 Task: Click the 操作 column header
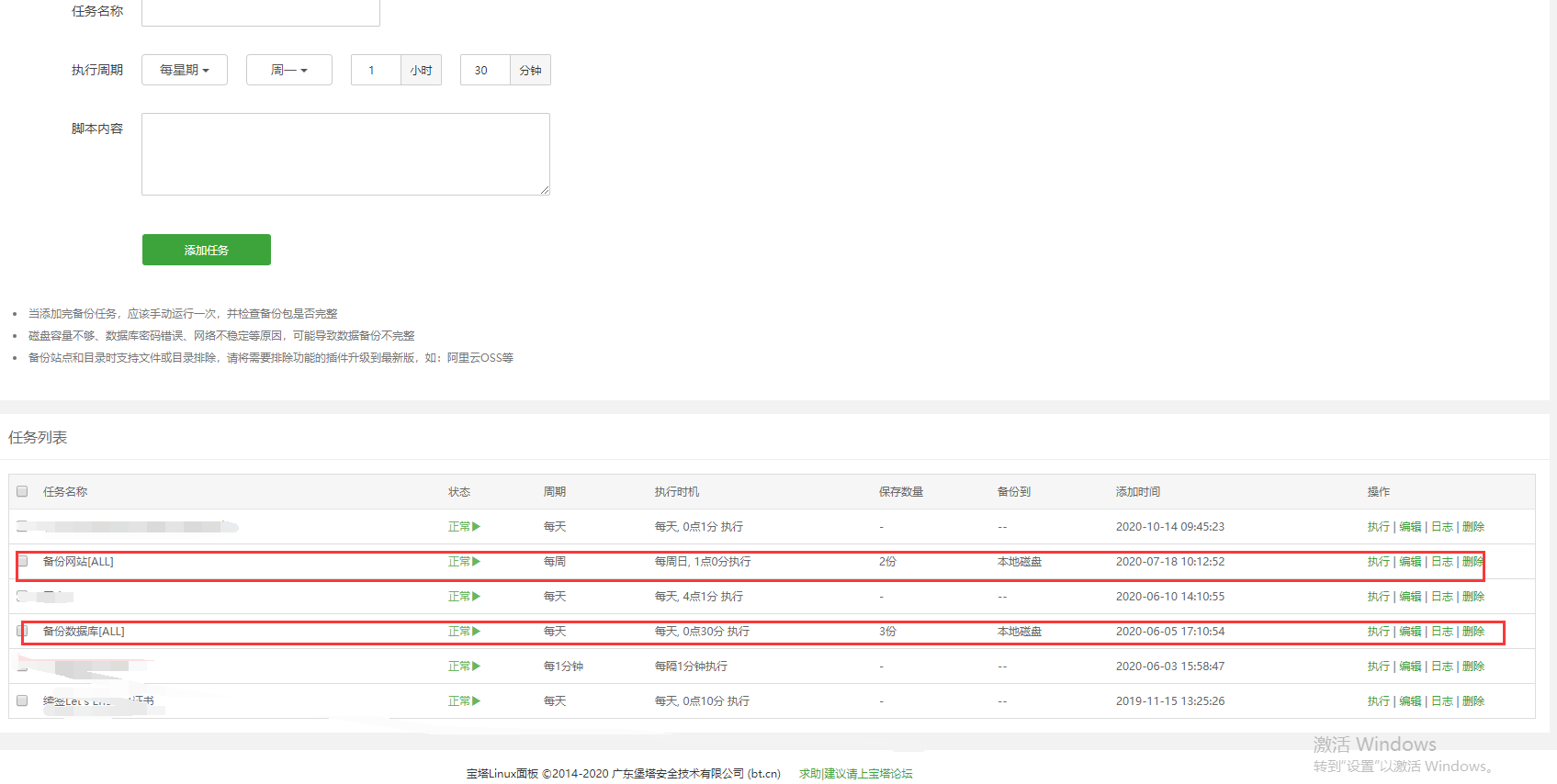[x=1379, y=492]
